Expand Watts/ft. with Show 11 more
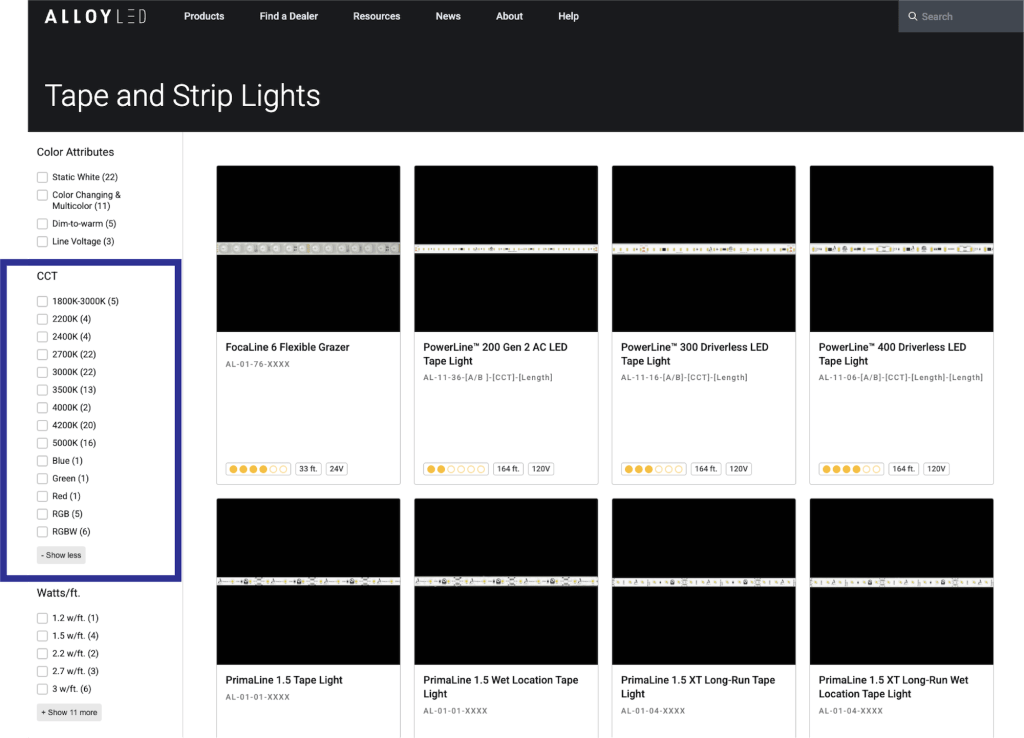The image size is (1024, 738). pyautogui.click(x=69, y=712)
